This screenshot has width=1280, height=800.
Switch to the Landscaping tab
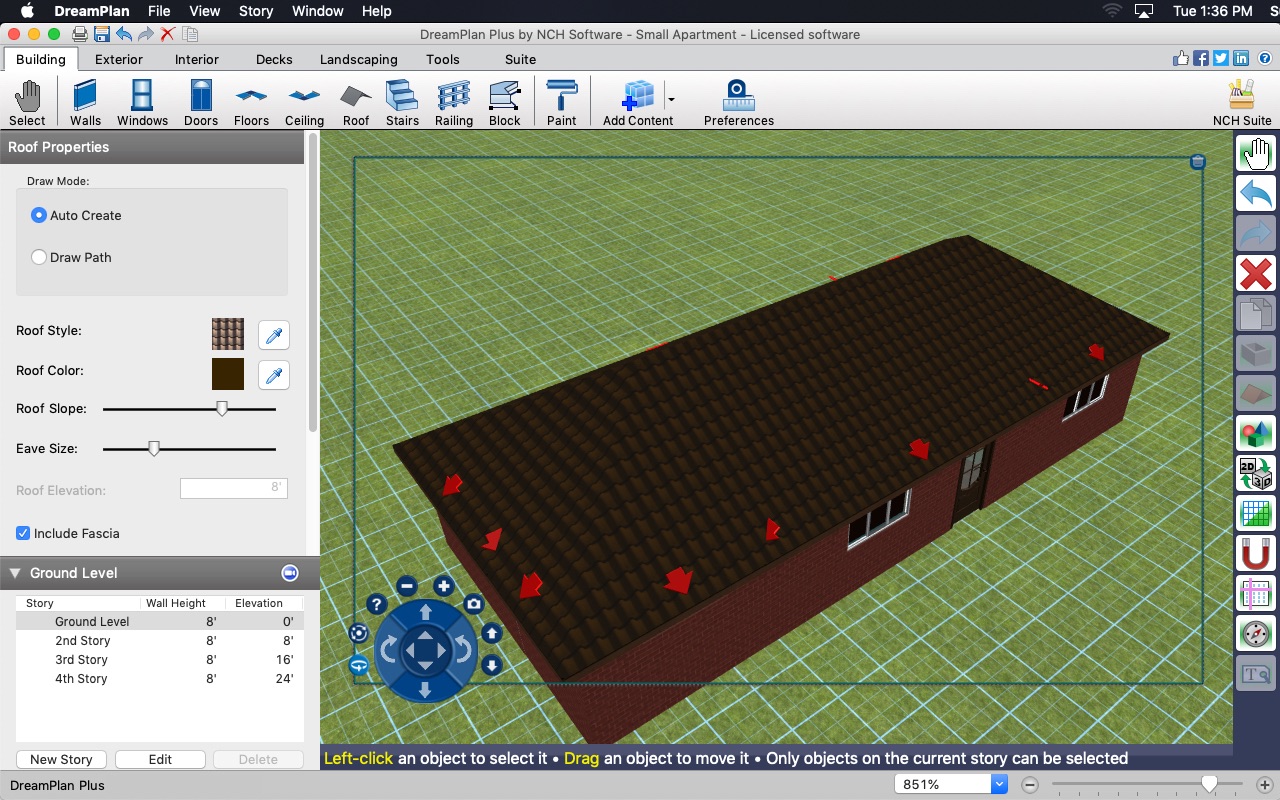click(x=358, y=59)
